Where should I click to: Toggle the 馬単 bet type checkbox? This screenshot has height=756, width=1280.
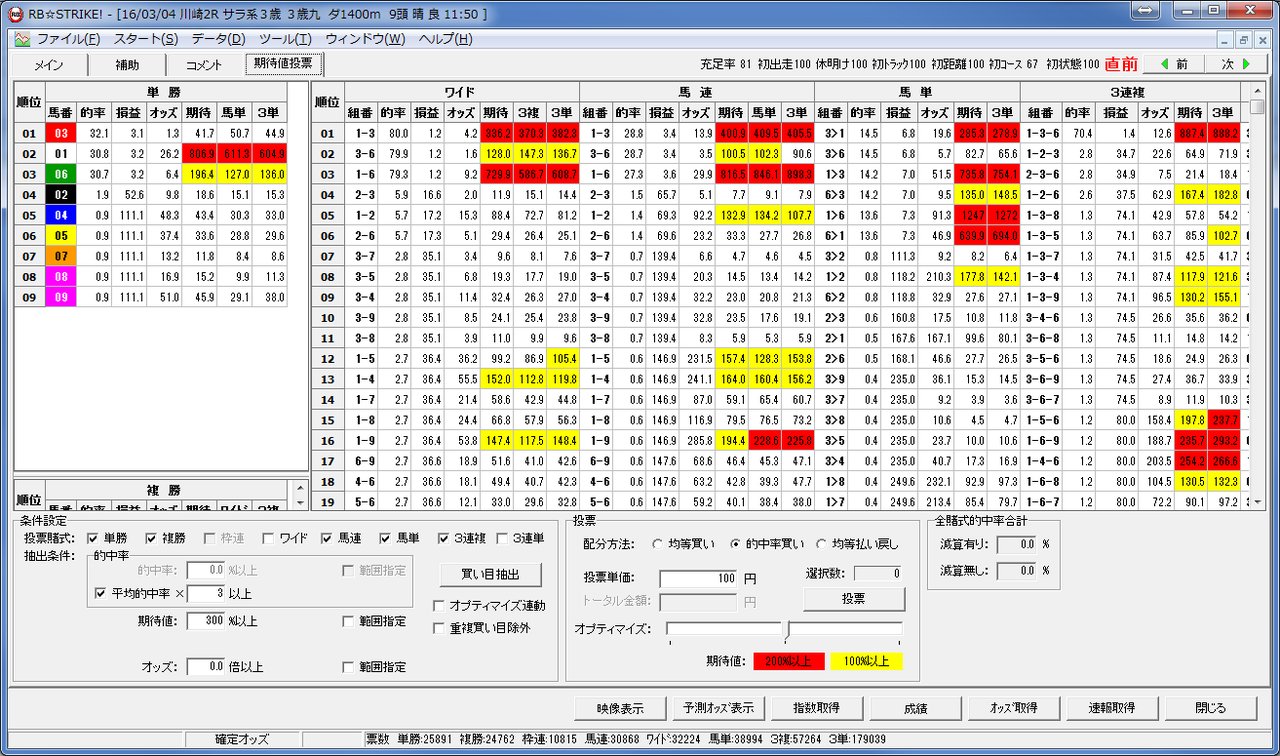(x=384, y=538)
